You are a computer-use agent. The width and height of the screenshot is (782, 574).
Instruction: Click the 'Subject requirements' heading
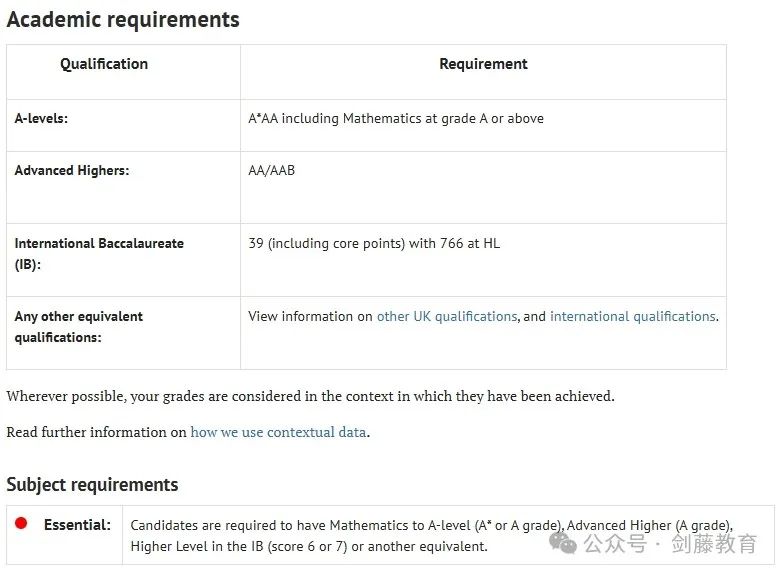tap(92, 485)
